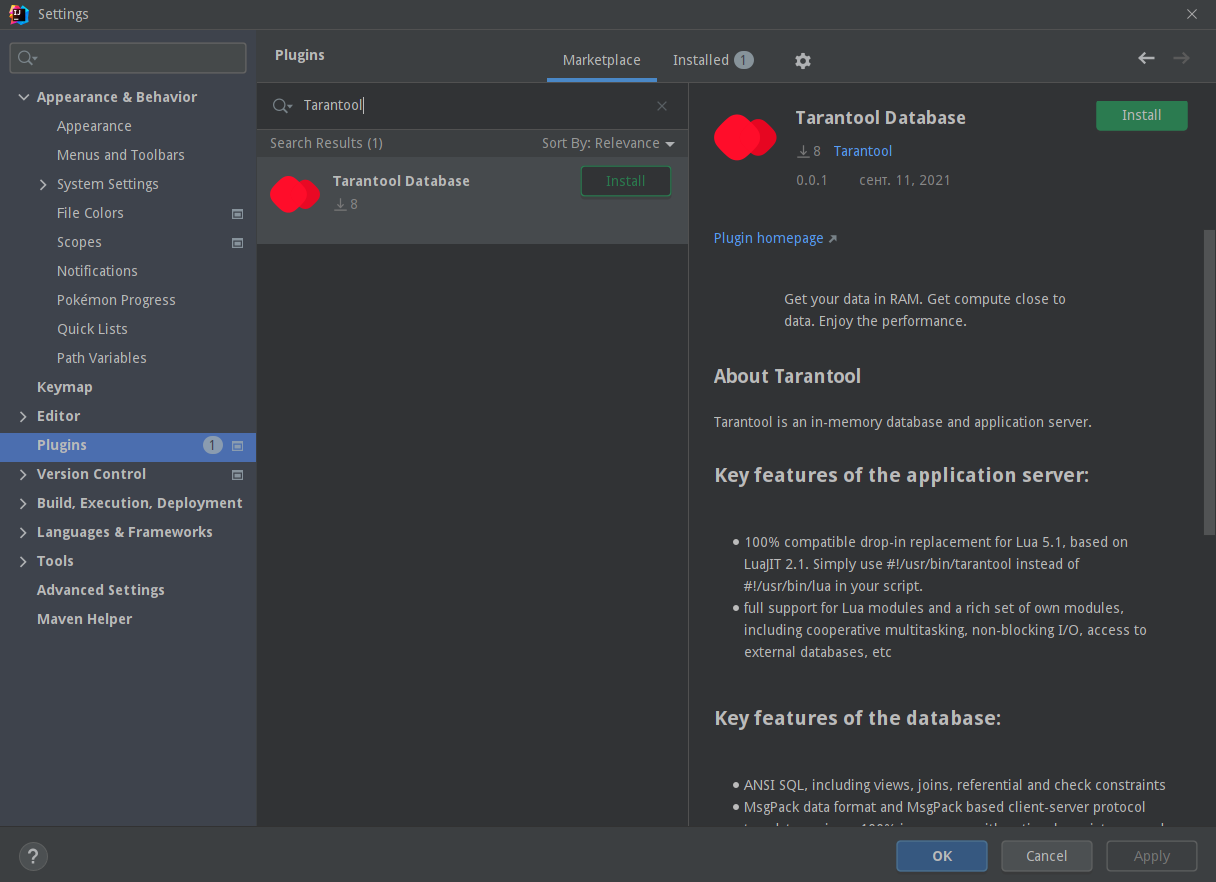1216x882 pixels.
Task: Expand Build, Execution, Deployment section
Action: click(23, 503)
